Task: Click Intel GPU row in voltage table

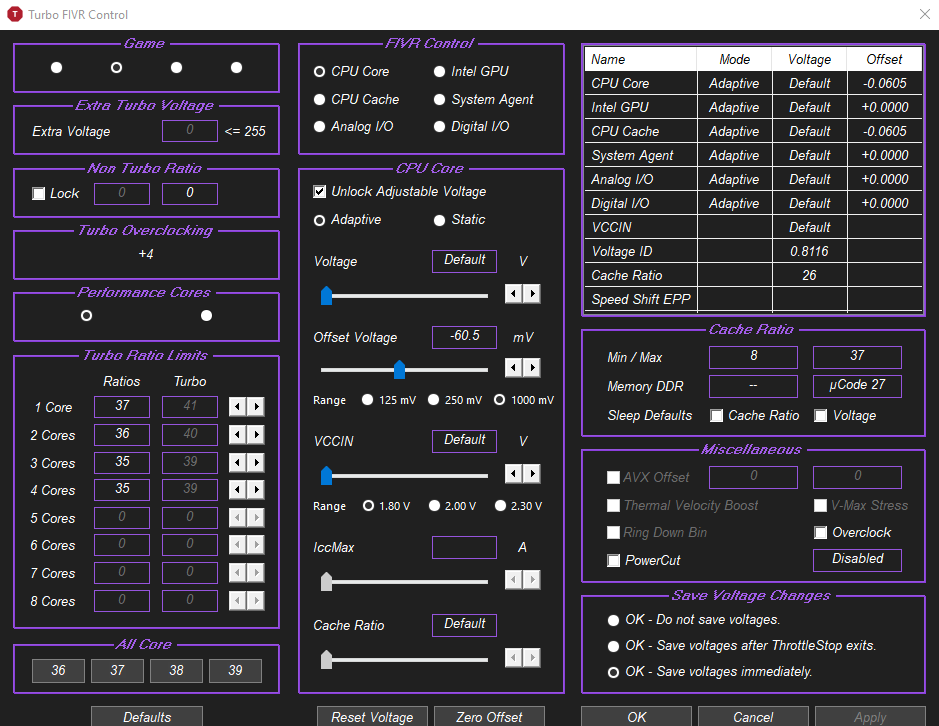Action: (753, 107)
